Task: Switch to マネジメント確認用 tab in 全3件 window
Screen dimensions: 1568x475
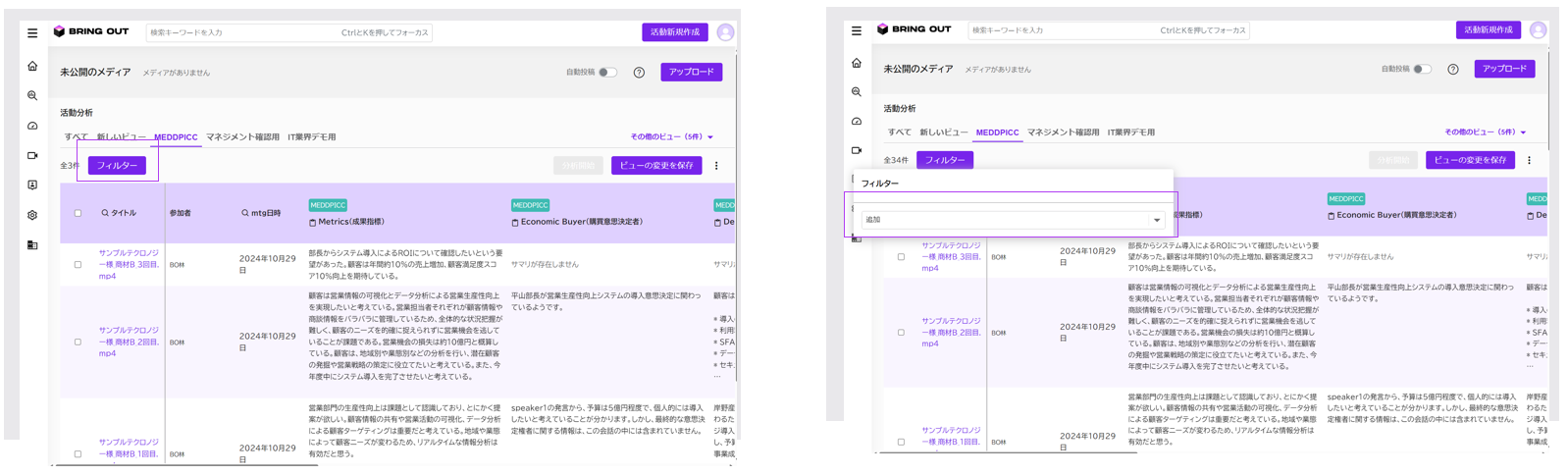Action: [x=242, y=137]
